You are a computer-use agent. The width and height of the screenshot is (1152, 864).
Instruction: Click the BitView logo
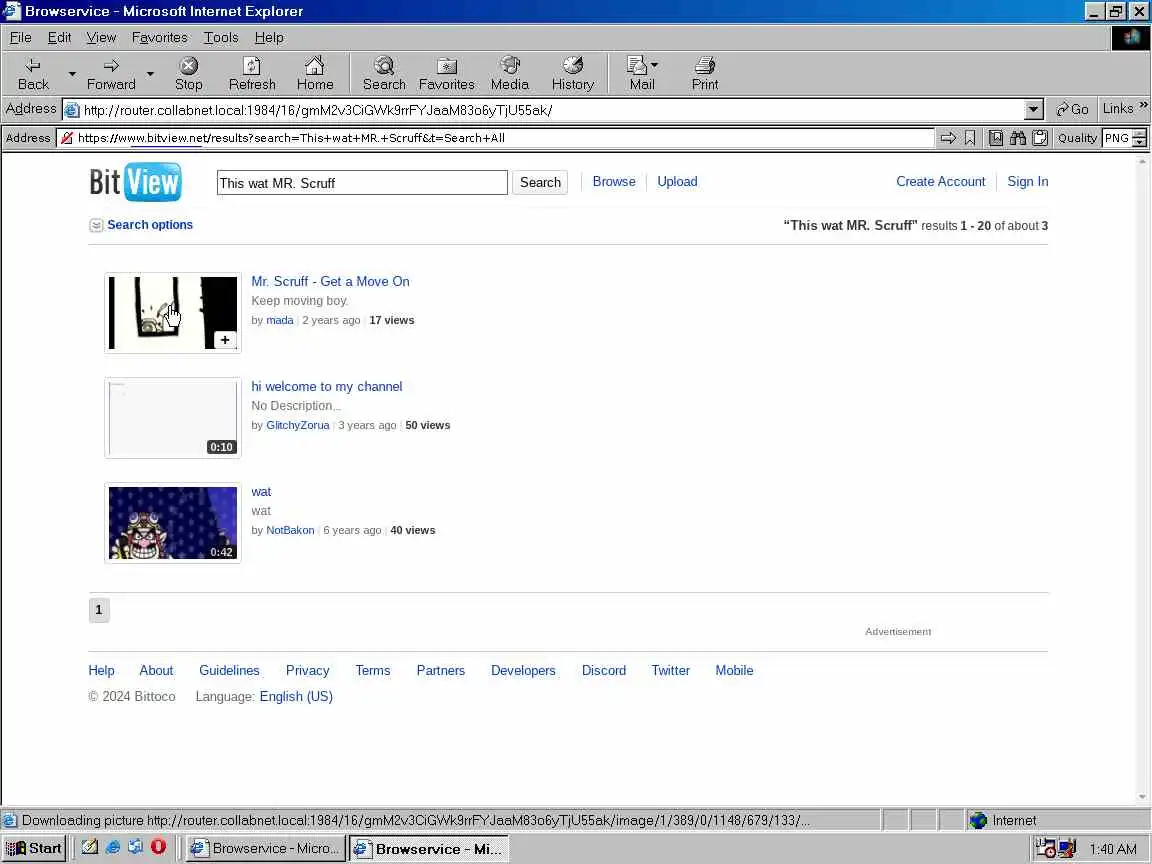(136, 182)
